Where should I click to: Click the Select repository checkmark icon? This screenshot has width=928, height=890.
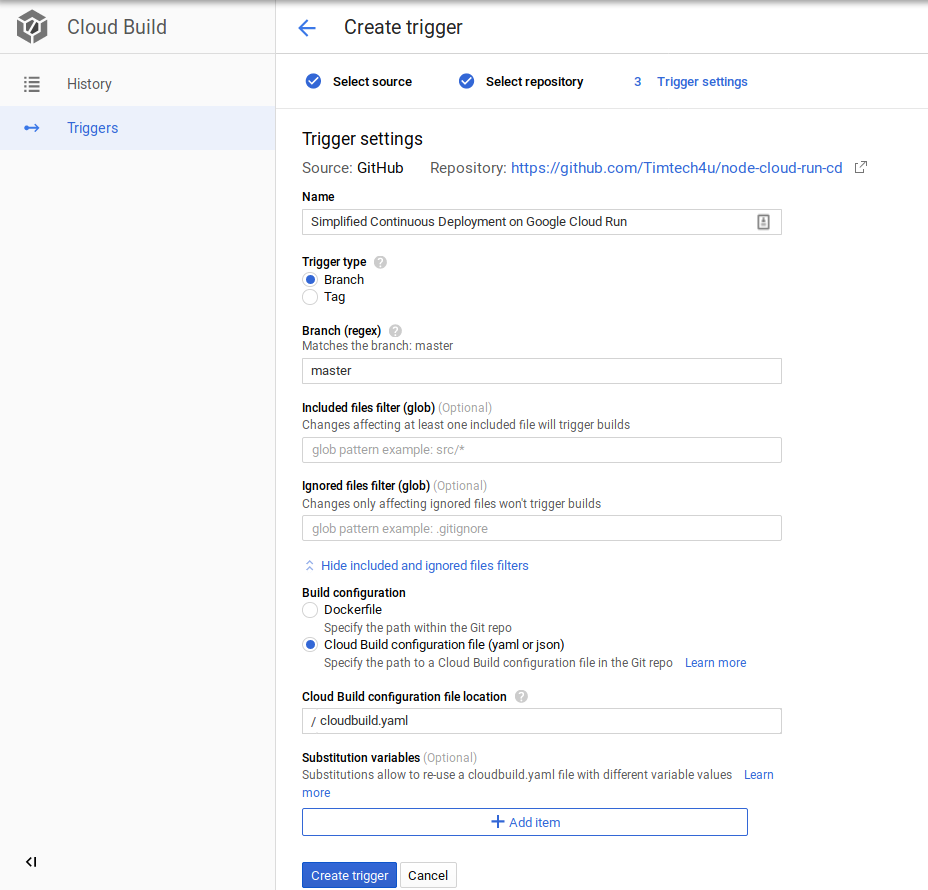tap(466, 81)
